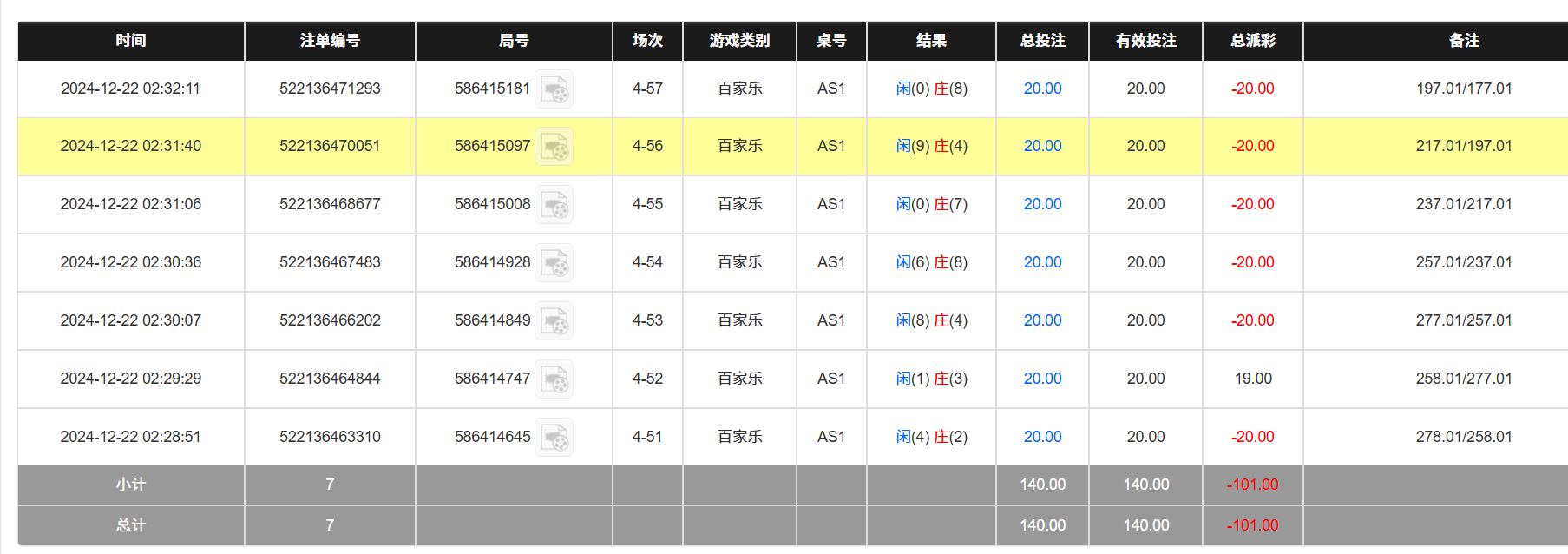The width and height of the screenshot is (1568, 554).
Task: Click the blue 20.00 bet amount in highlighted row
Action: point(1042,146)
